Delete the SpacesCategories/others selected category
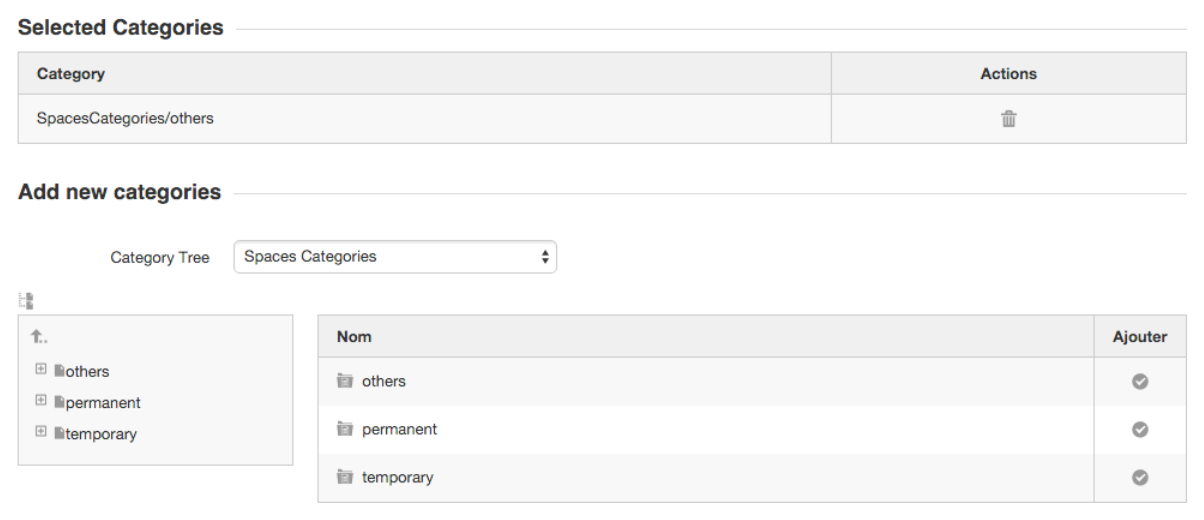 1009,119
